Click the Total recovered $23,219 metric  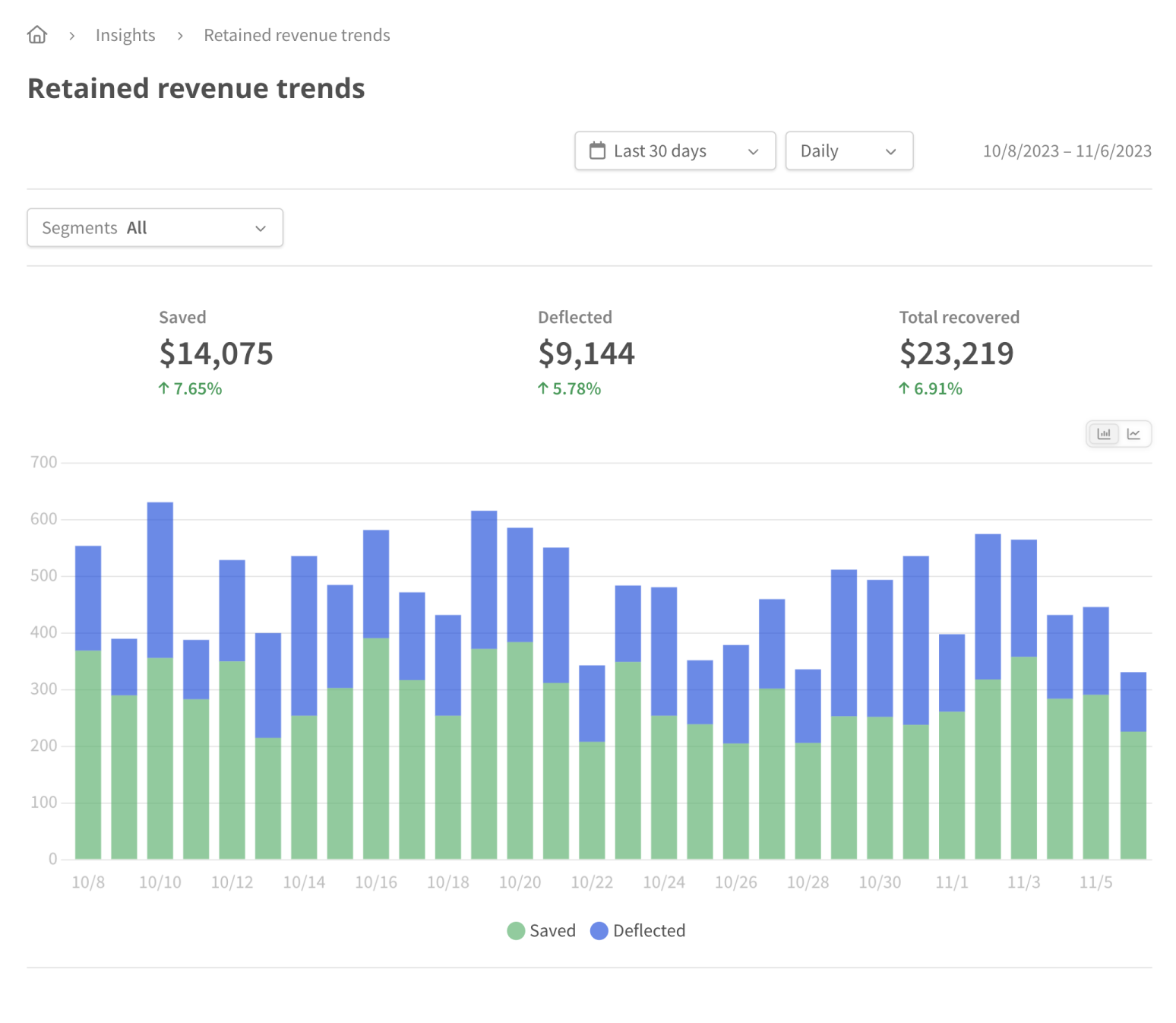point(956,352)
